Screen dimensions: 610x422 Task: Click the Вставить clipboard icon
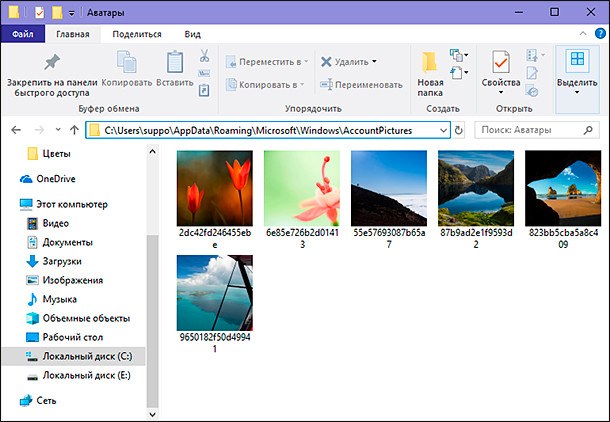[174, 62]
